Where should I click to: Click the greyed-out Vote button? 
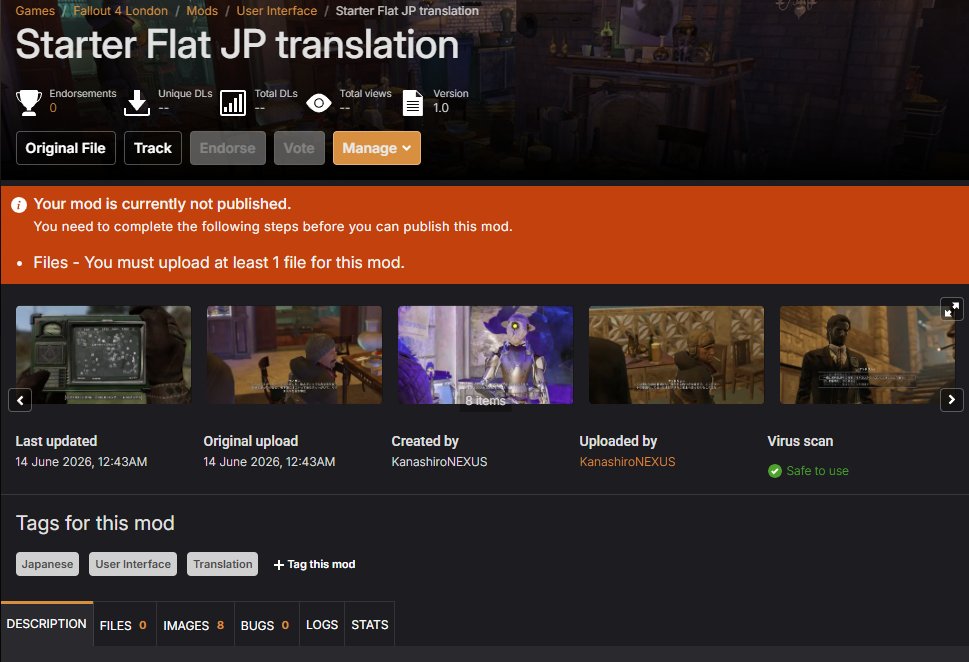pos(299,148)
